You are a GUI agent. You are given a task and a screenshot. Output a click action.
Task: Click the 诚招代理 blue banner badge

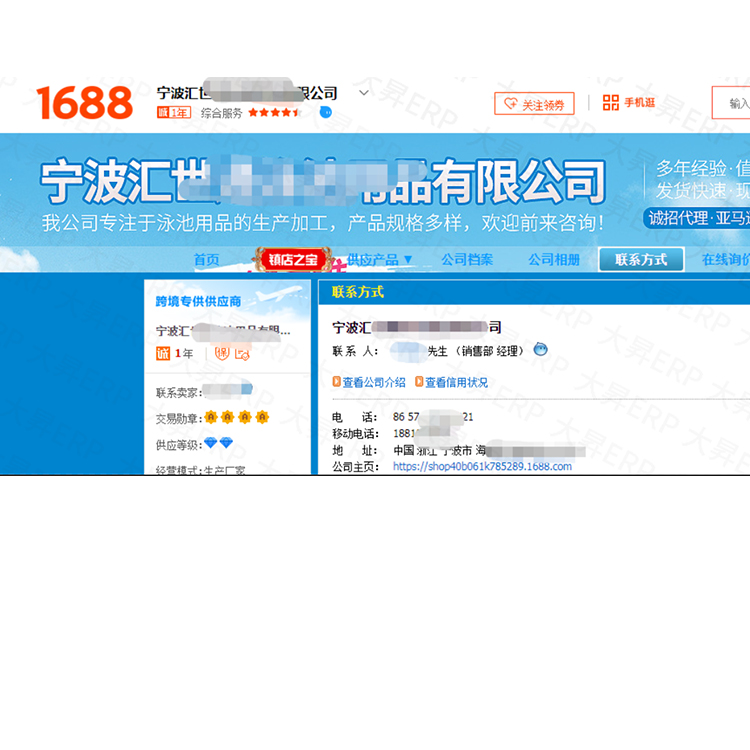click(697, 219)
